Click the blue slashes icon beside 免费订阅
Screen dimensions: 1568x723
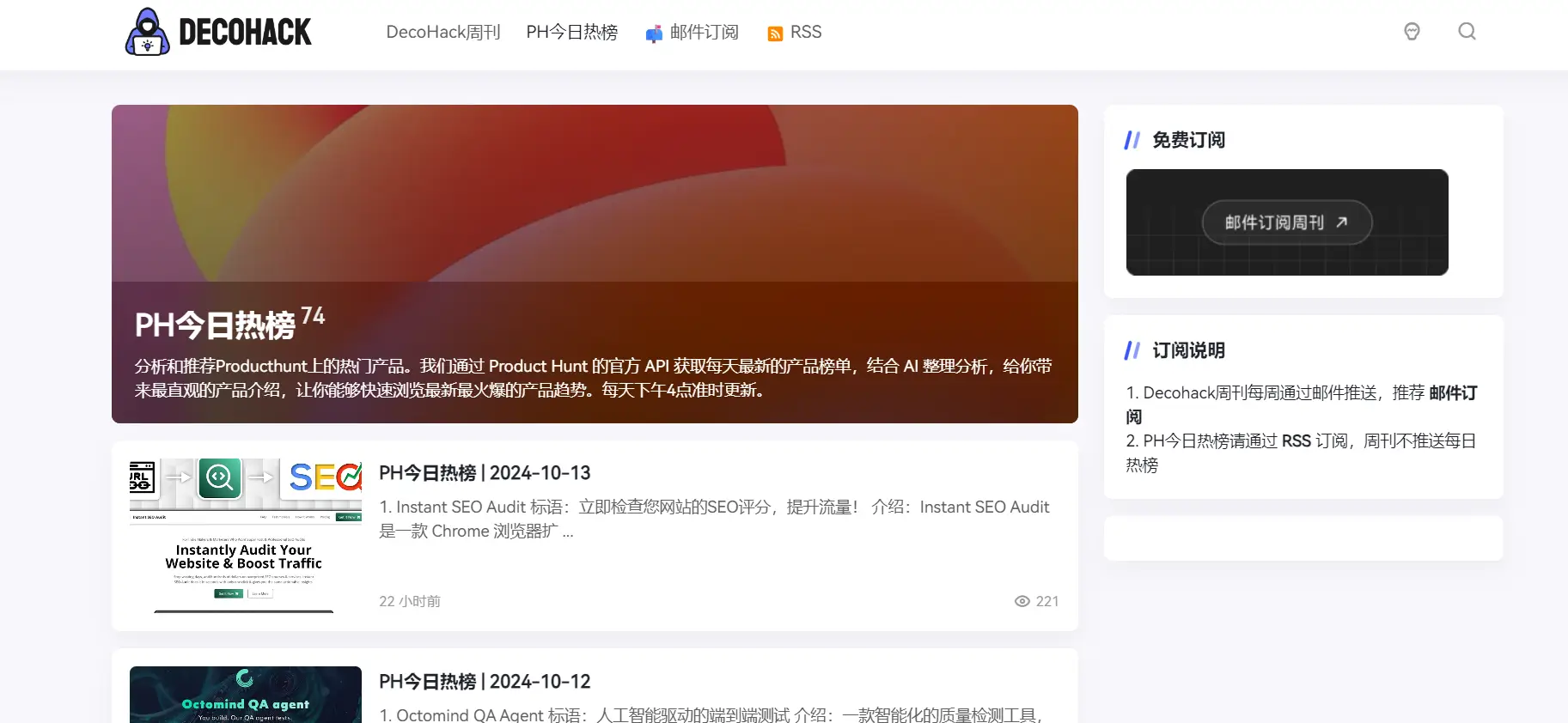click(x=1132, y=140)
